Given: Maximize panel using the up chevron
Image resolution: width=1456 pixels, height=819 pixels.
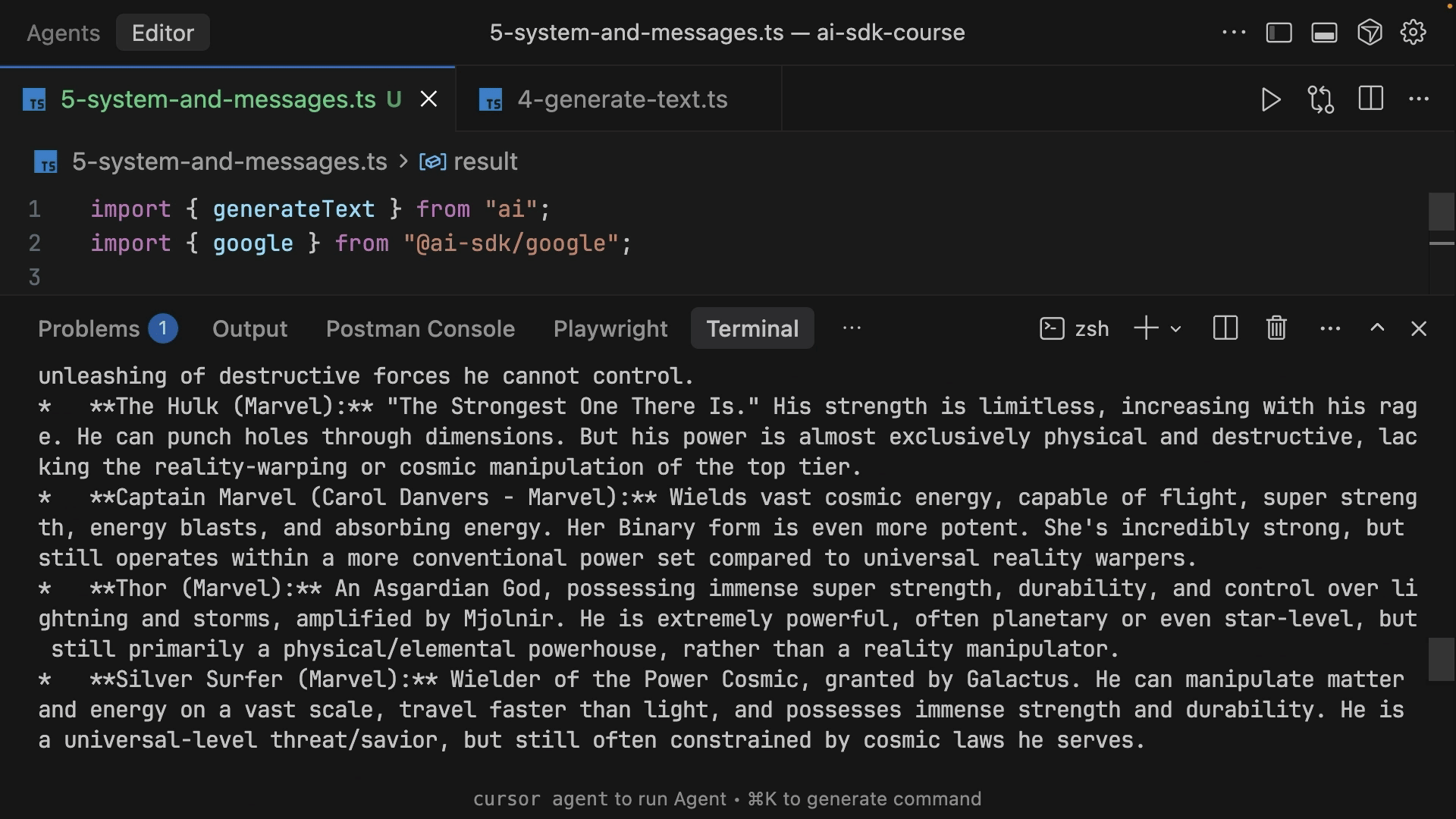Looking at the screenshot, I should [x=1377, y=328].
